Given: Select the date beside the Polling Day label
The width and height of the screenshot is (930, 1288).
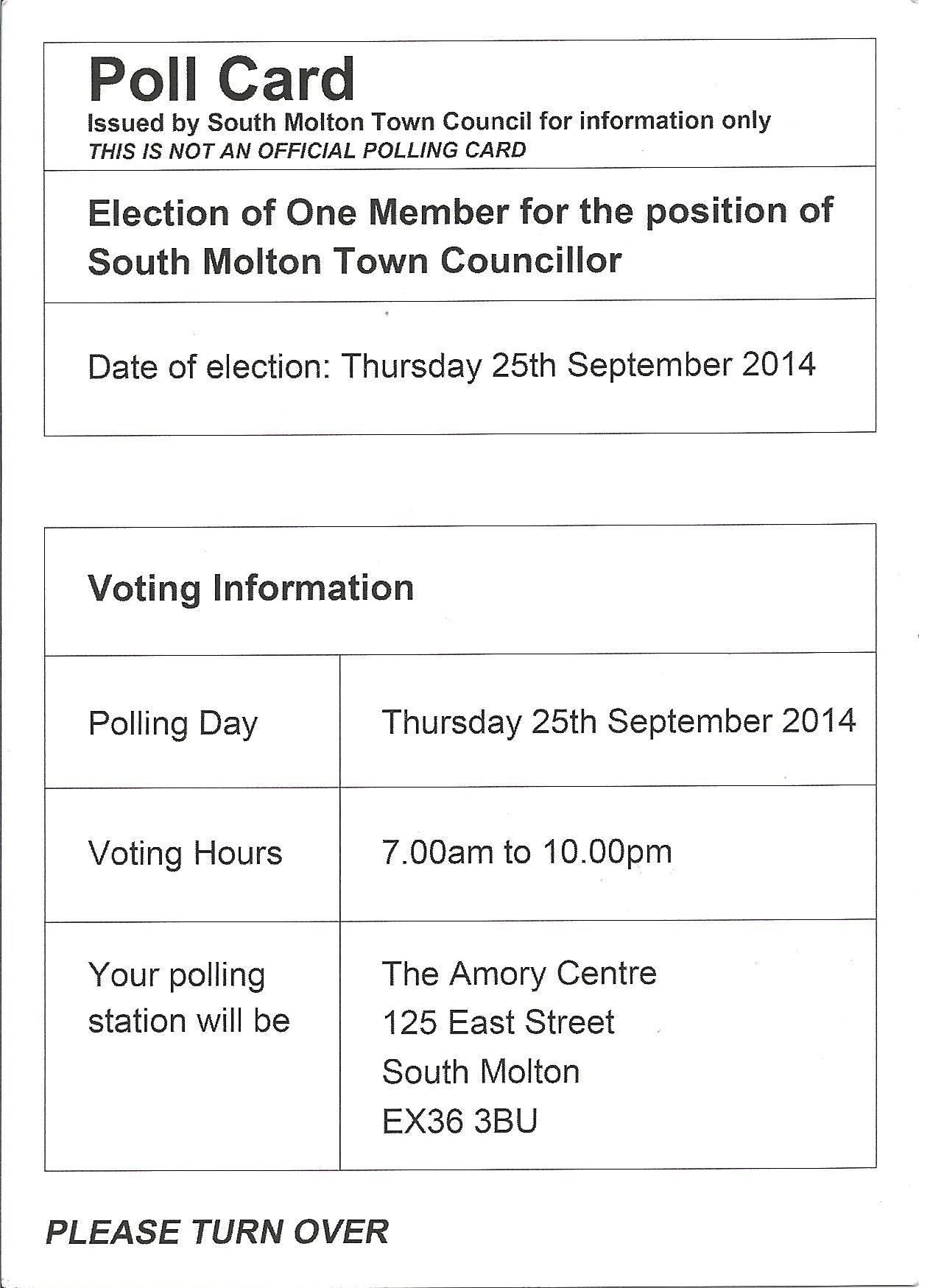Looking at the screenshot, I should click(x=619, y=721).
